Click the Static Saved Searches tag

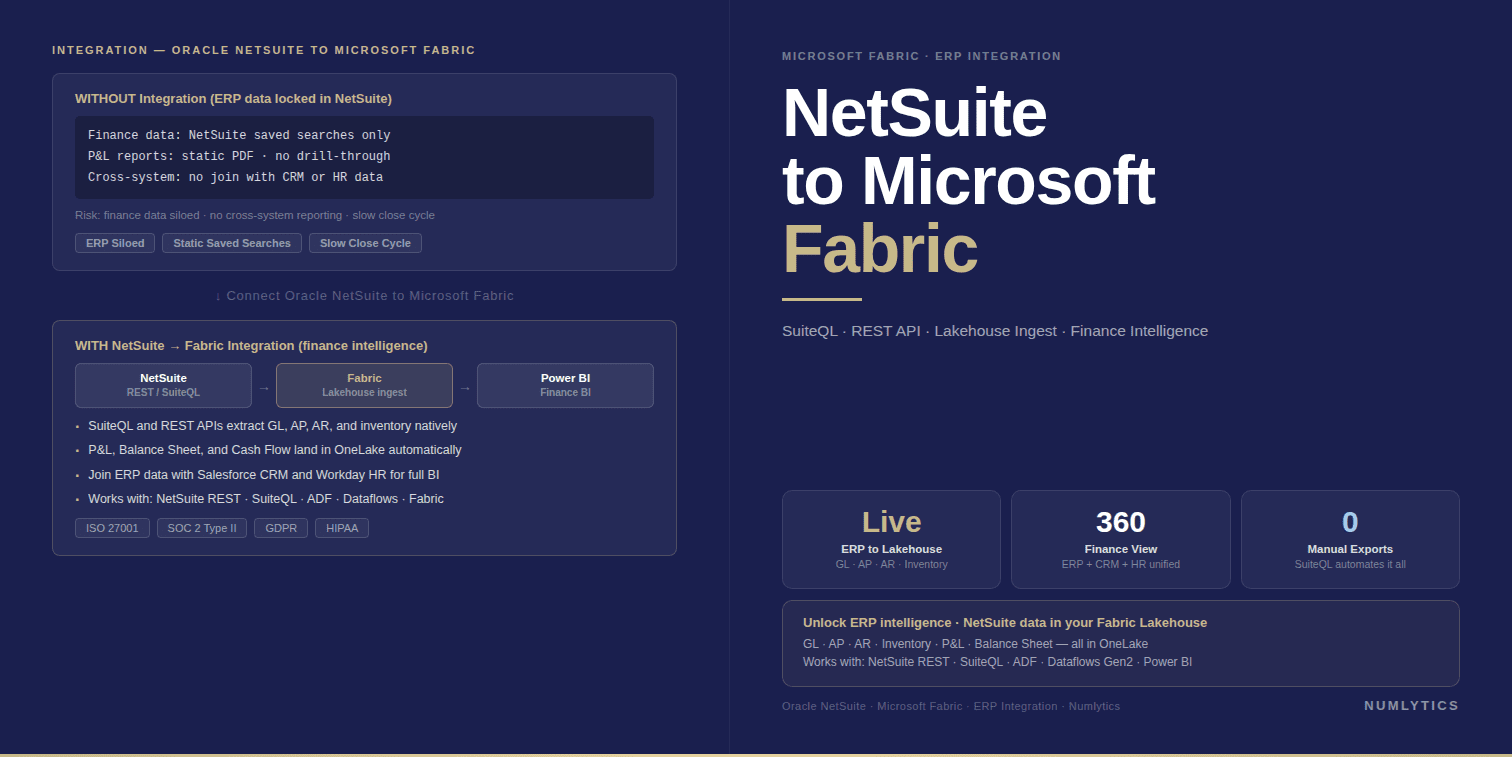[x=232, y=243]
